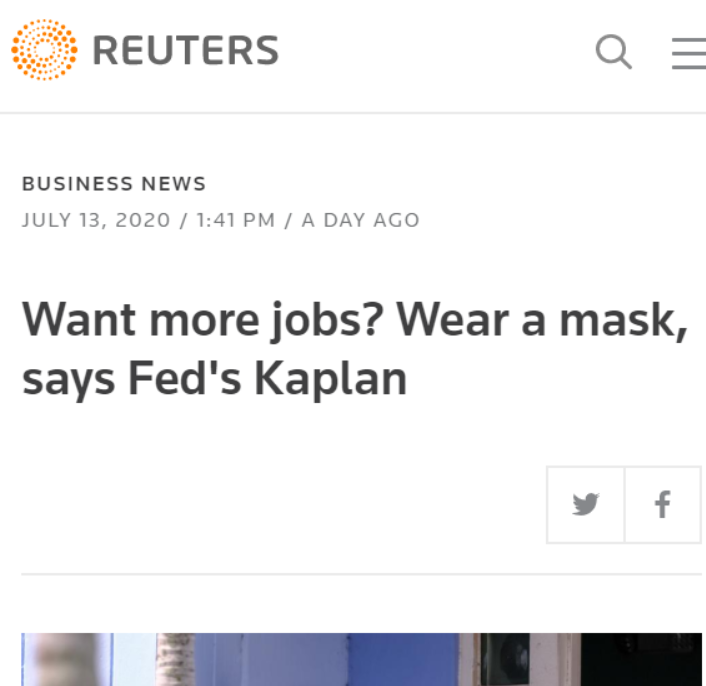Share article via Twitter bird icon

click(586, 504)
